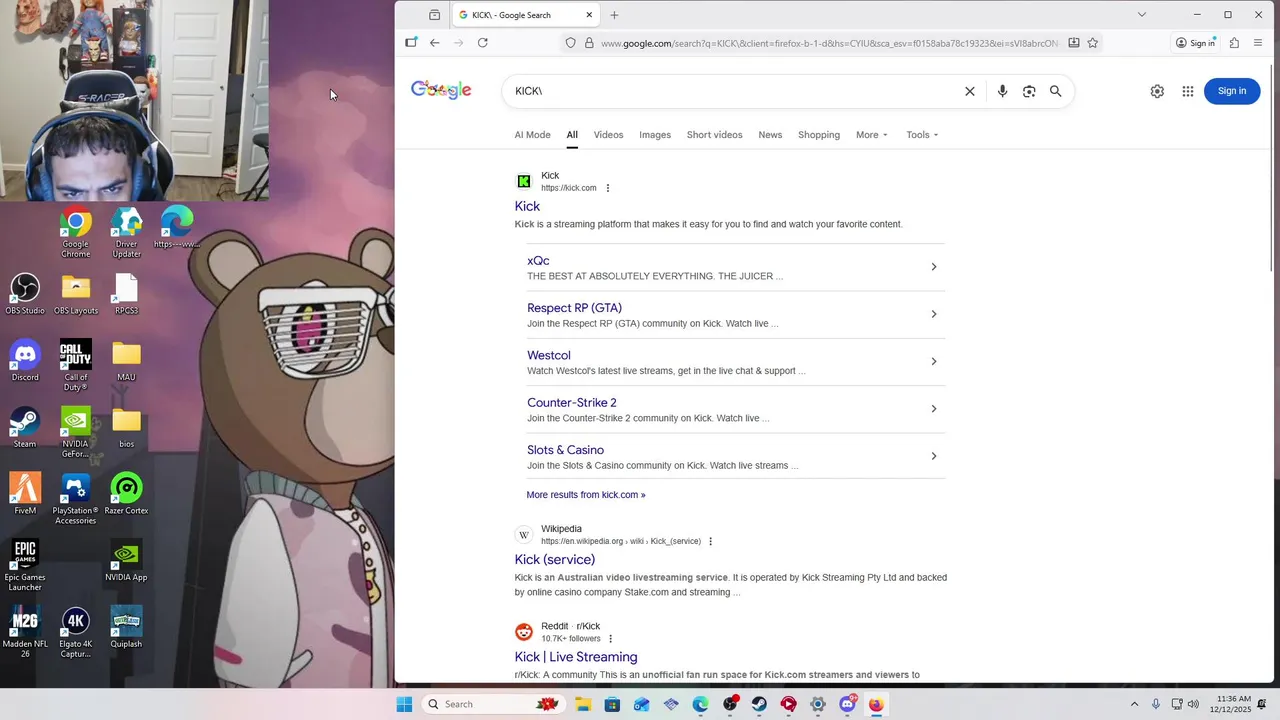Click the Google search input field
The width and height of the screenshot is (1280, 720).
coord(735,91)
